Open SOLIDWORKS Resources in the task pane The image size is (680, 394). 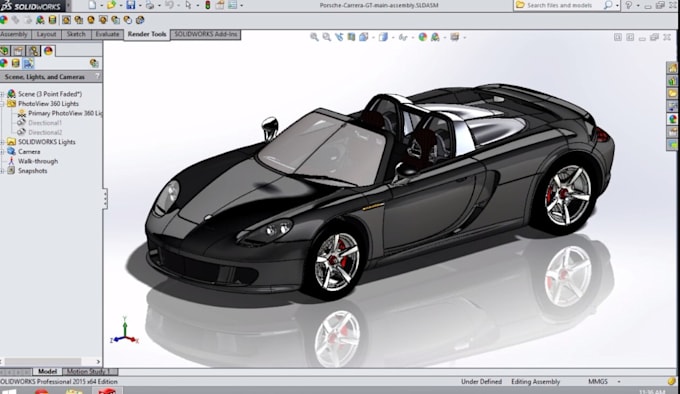(673, 68)
